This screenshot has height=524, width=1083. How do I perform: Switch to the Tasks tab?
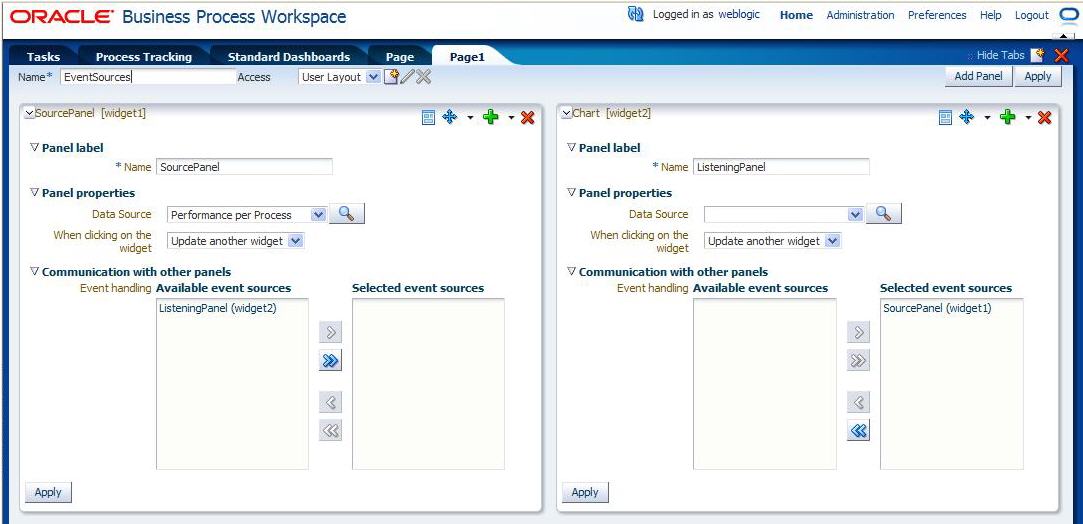point(44,57)
